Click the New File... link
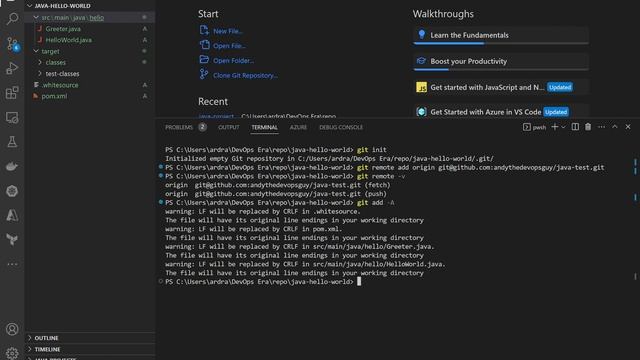The height and width of the screenshot is (360, 640). (x=228, y=31)
